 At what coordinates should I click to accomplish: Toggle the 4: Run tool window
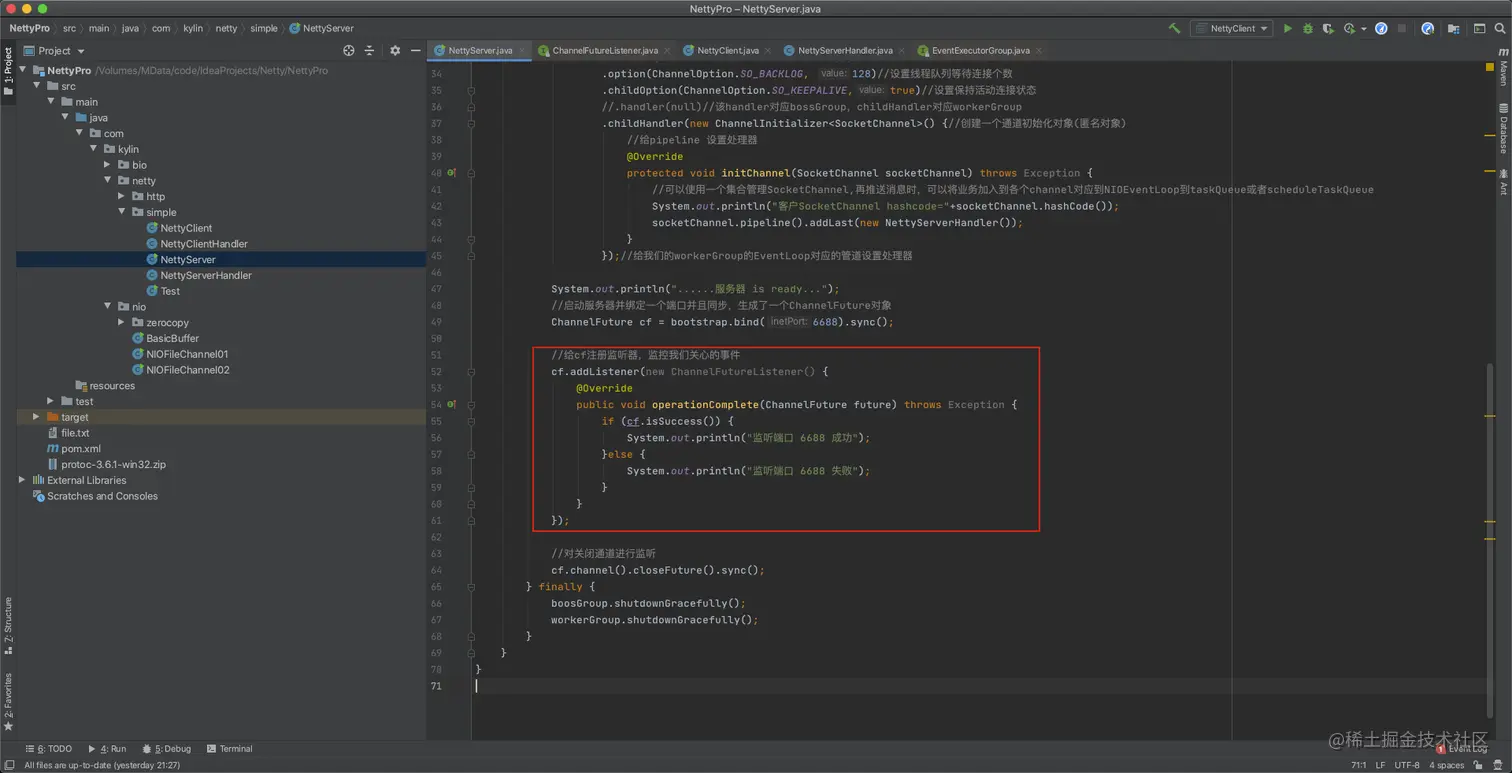(107, 749)
